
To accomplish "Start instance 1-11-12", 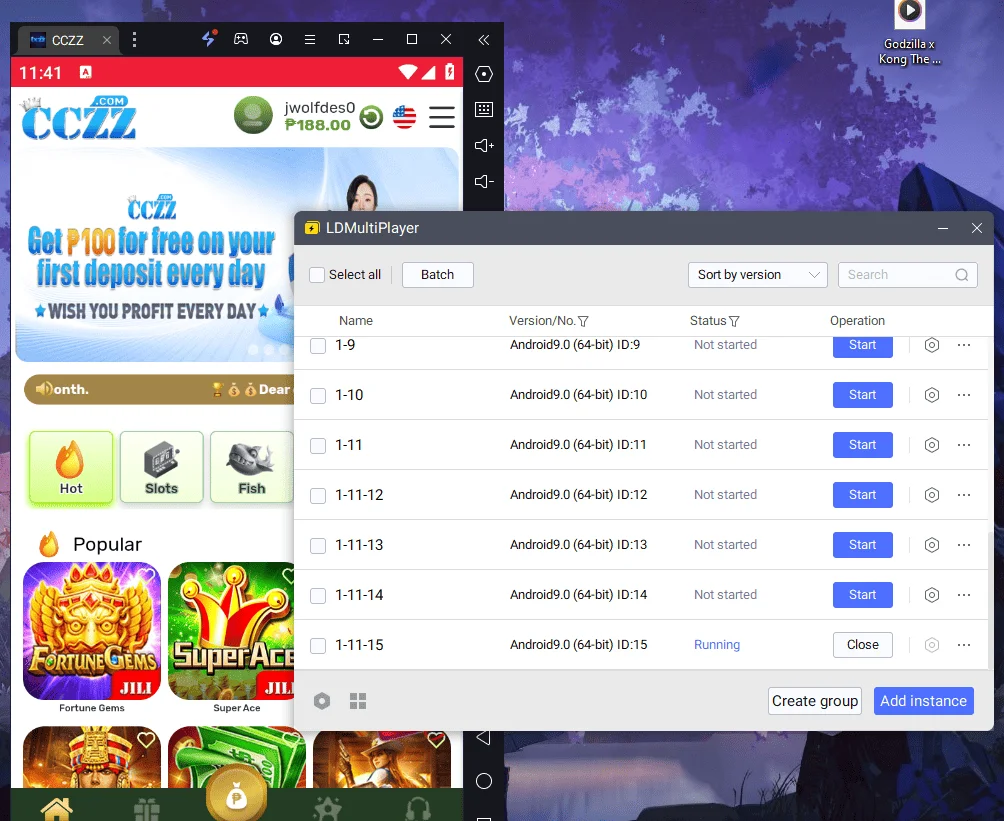I will pos(862,494).
